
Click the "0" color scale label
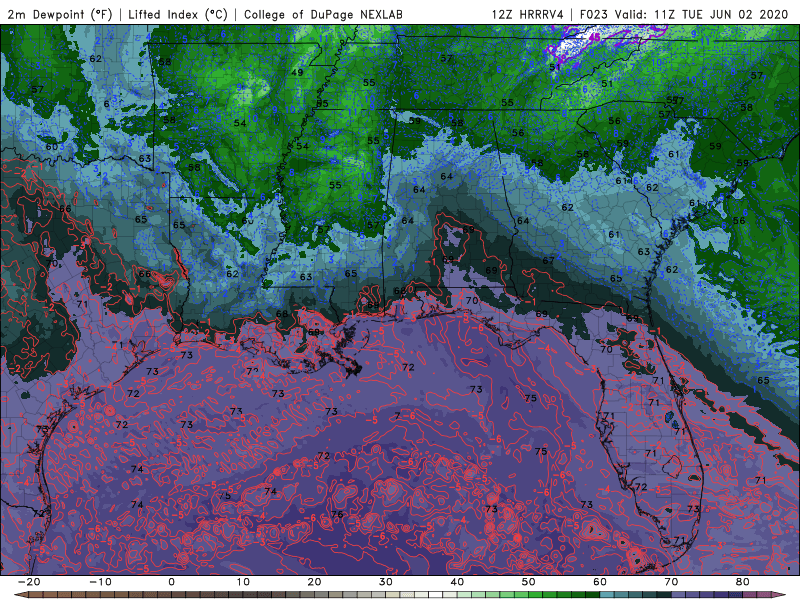(x=171, y=582)
